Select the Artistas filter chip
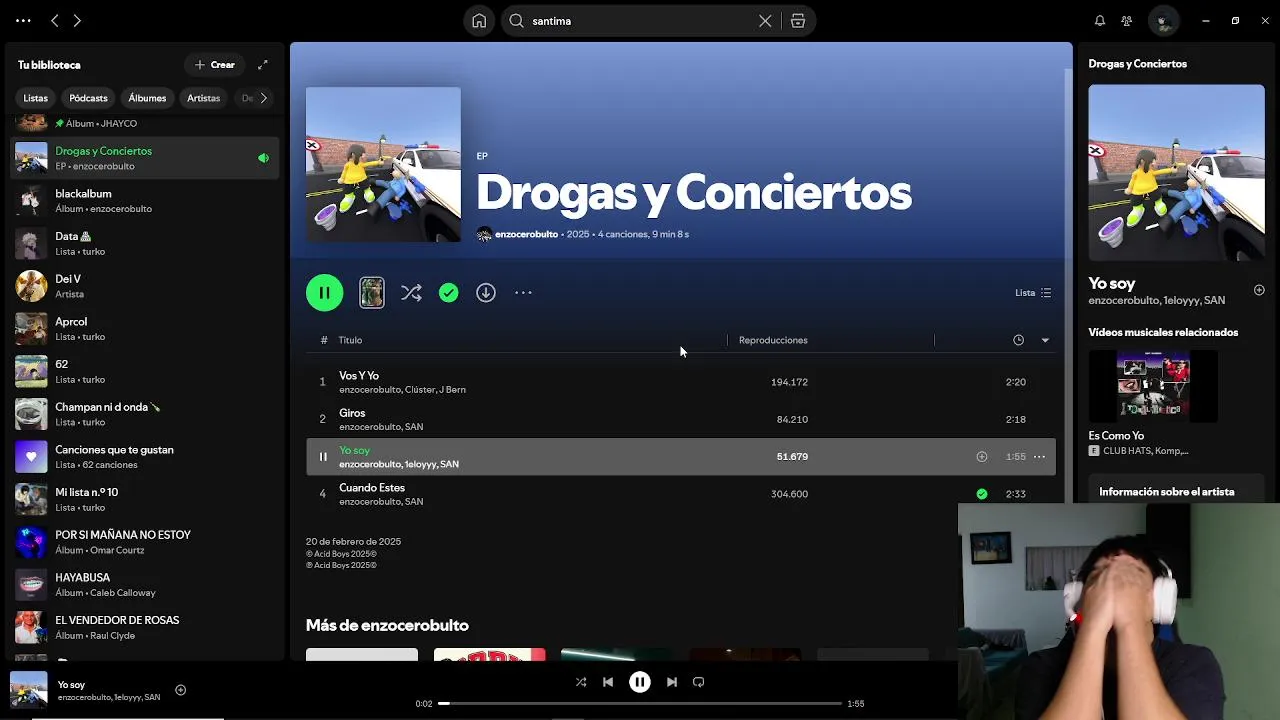Image resolution: width=1280 pixels, height=720 pixels. (x=204, y=98)
